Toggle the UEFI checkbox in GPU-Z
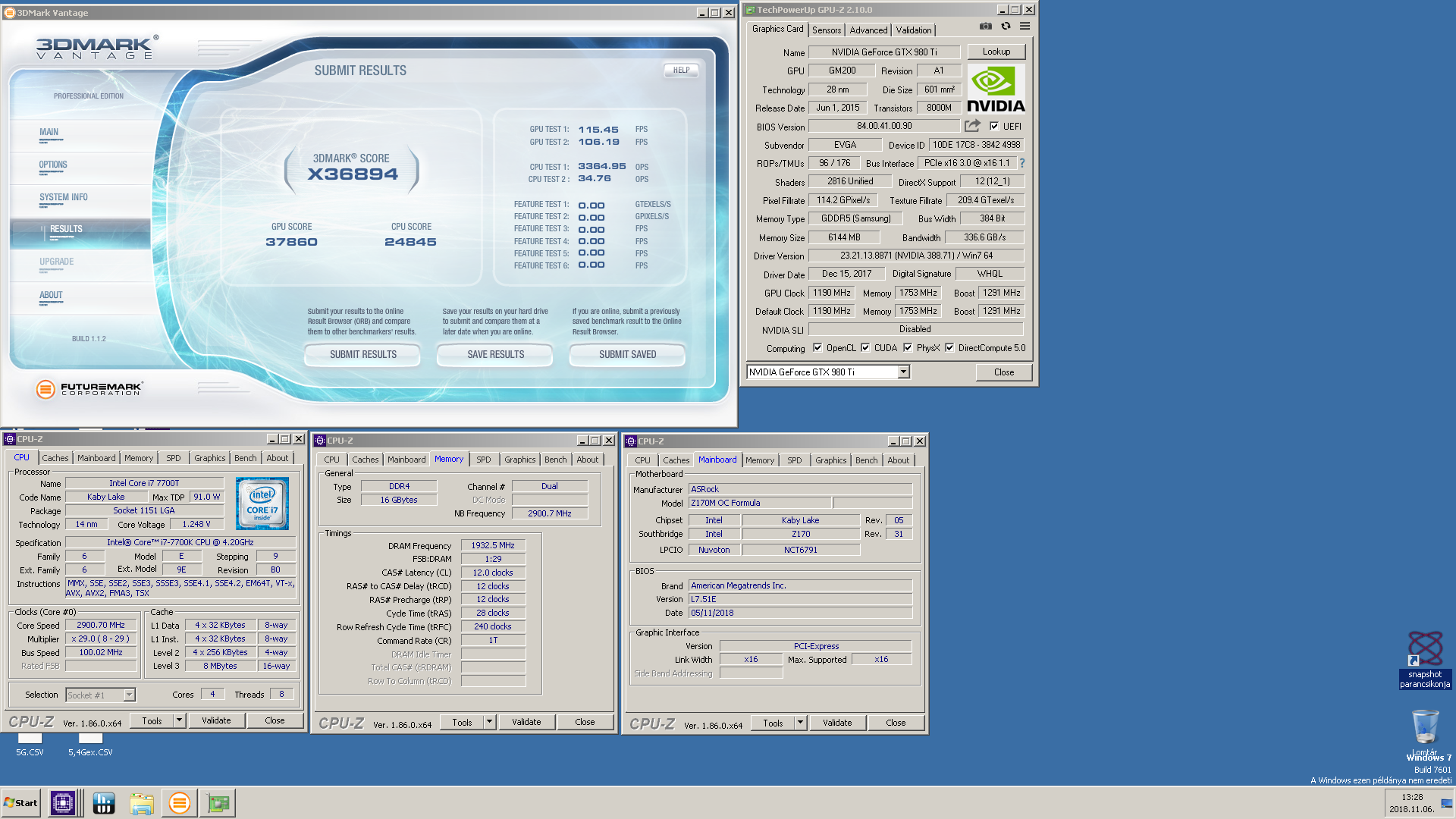 pos(994,127)
